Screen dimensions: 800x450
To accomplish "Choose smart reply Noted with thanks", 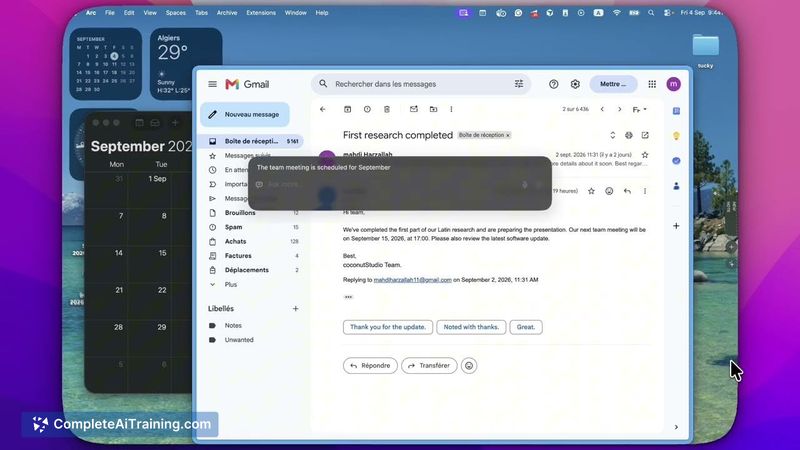I will (x=471, y=327).
